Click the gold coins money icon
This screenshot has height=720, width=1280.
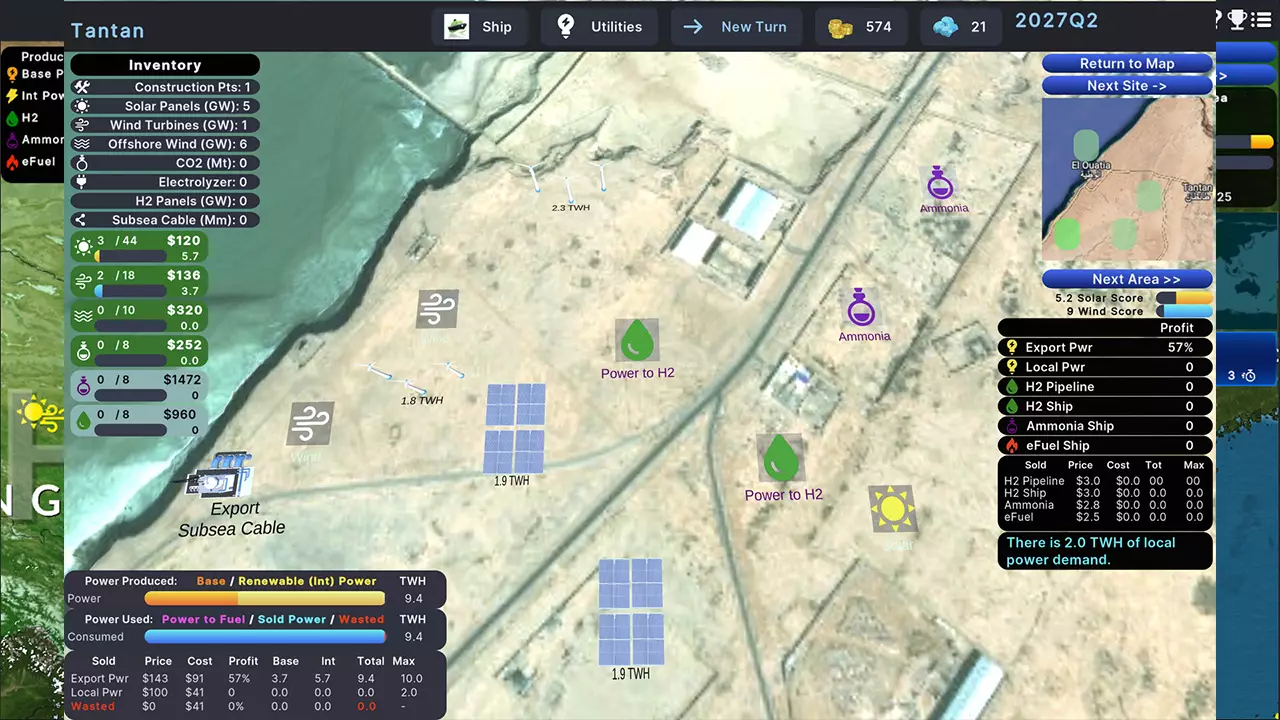(x=838, y=27)
